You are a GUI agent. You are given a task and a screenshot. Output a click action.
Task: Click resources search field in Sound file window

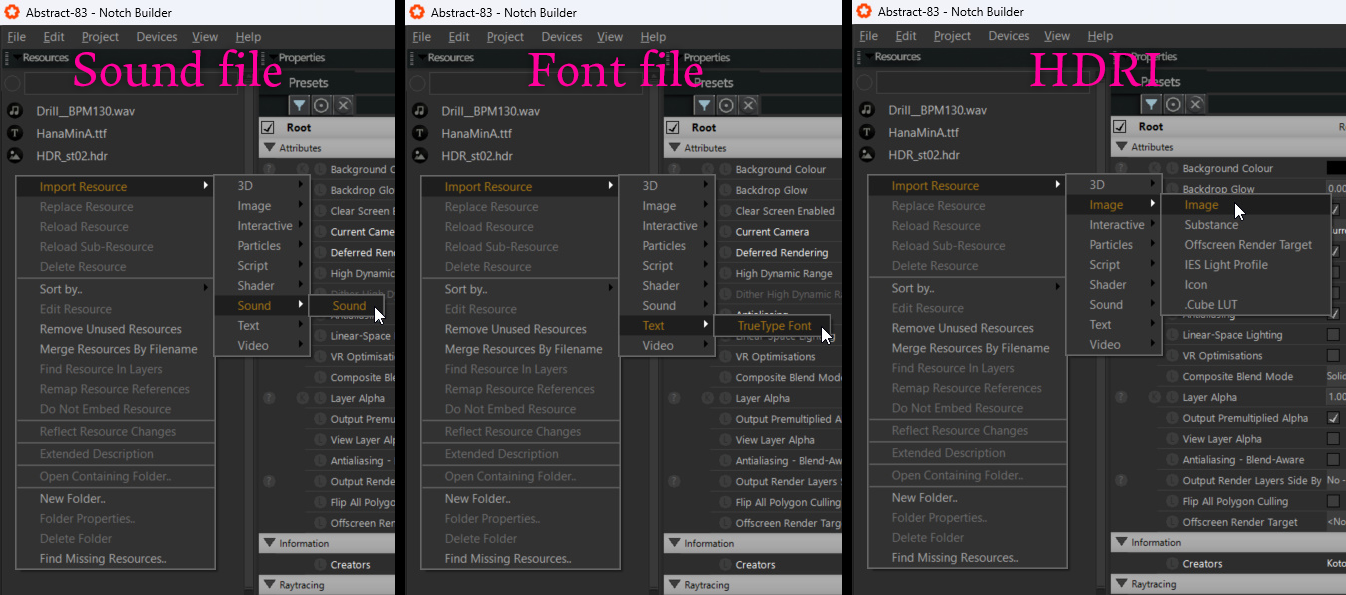[x=133, y=83]
